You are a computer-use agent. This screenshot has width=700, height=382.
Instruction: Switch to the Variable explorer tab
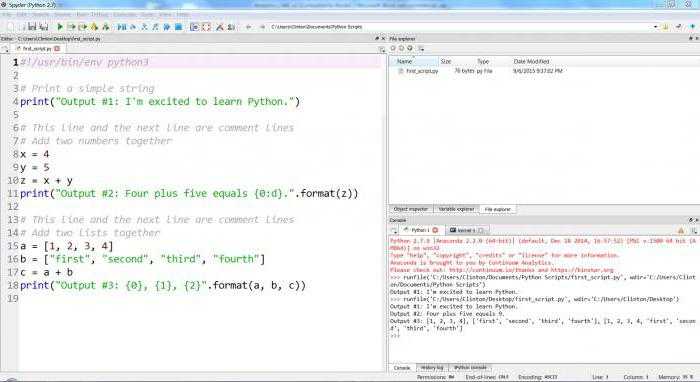pyautogui.click(x=456, y=209)
